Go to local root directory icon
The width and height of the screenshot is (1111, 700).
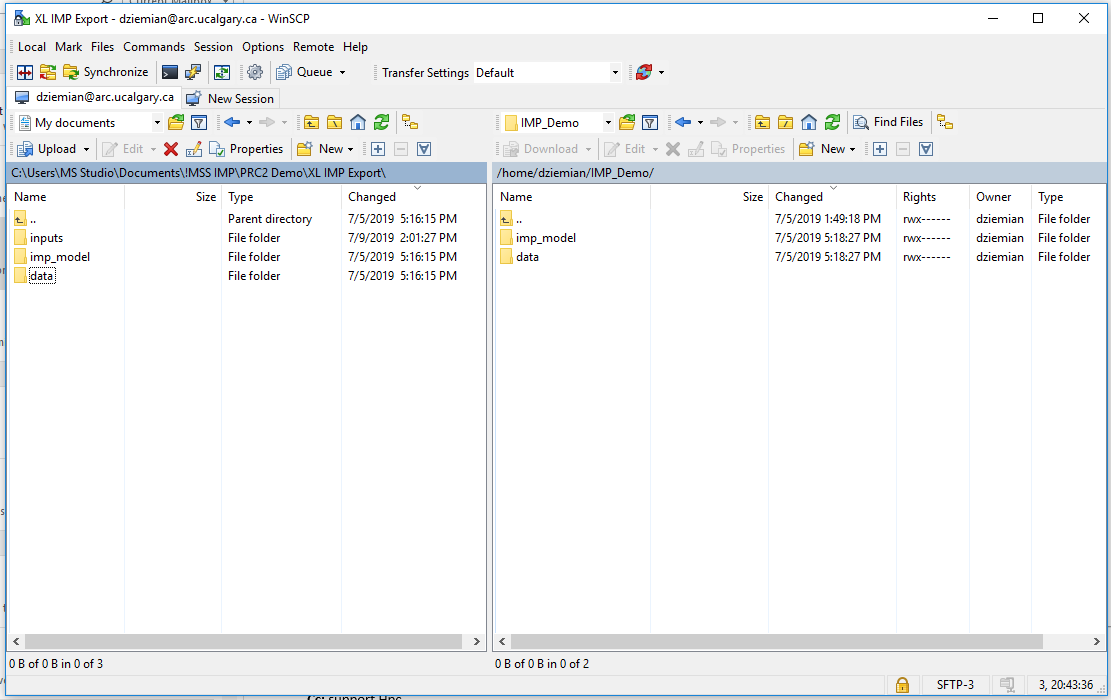[334, 123]
